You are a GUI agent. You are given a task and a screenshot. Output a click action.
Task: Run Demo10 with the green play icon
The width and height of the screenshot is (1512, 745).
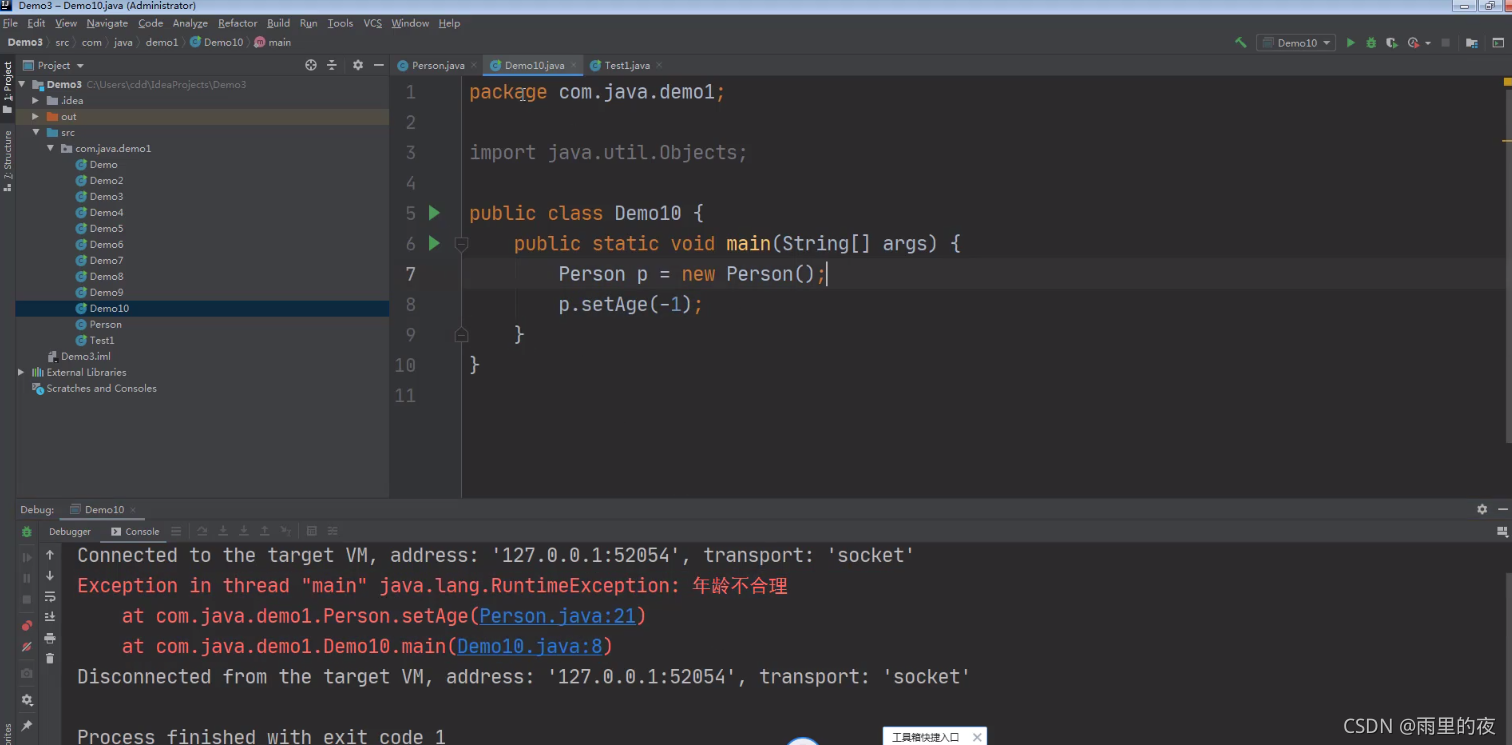pyautogui.click(x=1351, y=42)
